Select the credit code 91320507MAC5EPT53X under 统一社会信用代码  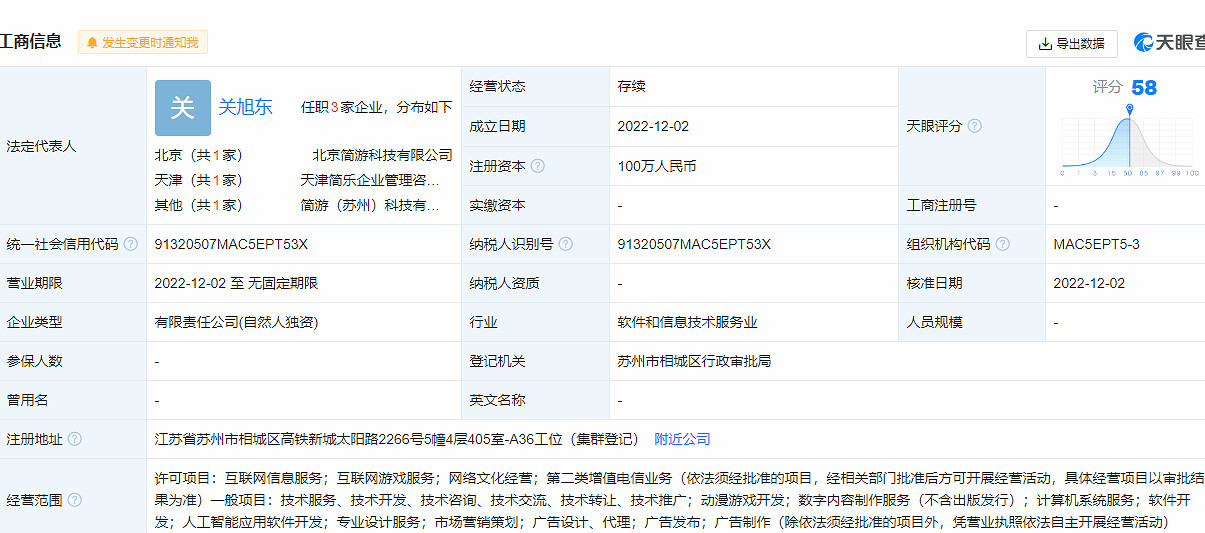tap(231, 244)
